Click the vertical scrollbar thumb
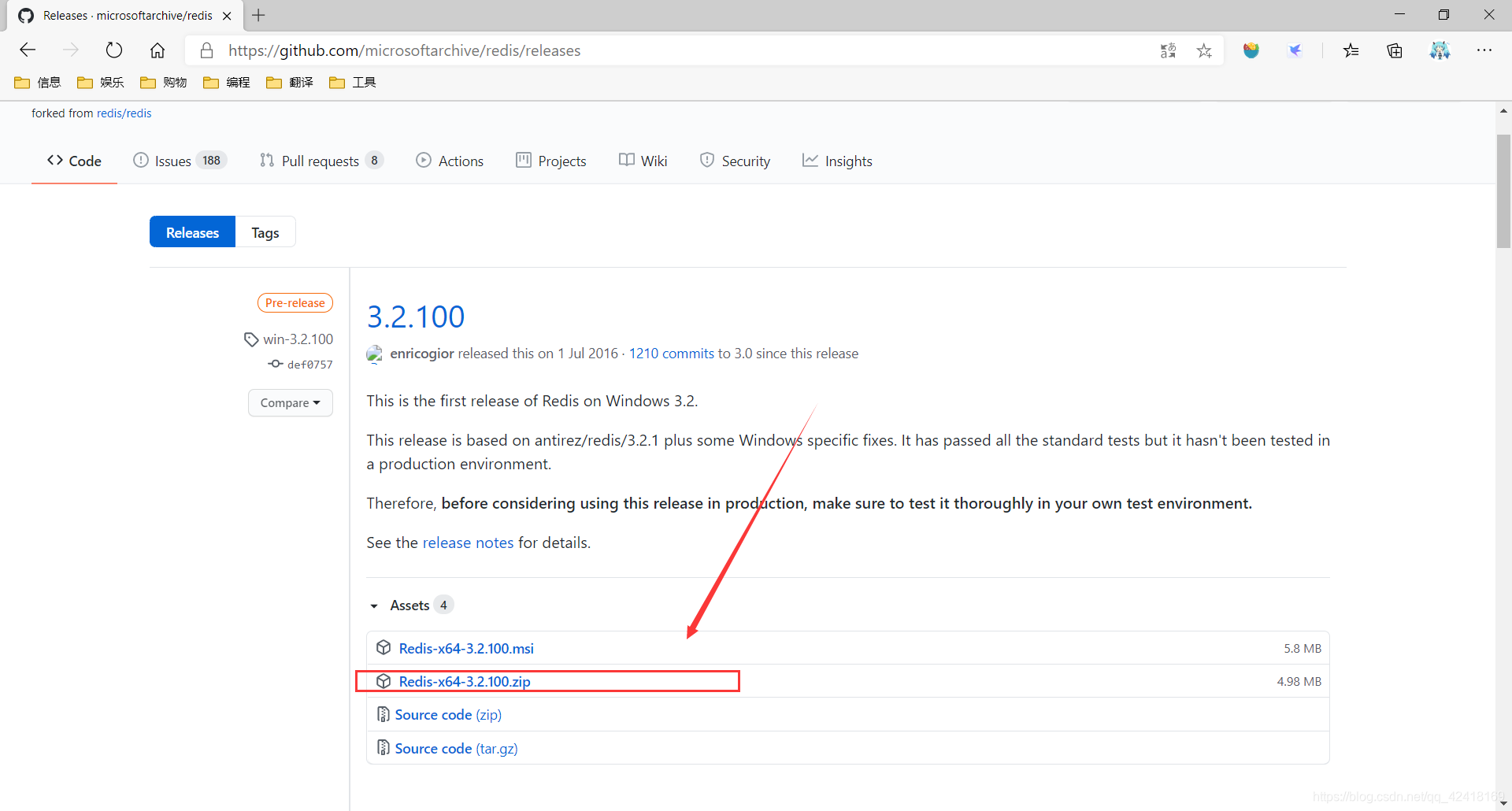This screenshot has width=1512, height=811. (1503, 191)
